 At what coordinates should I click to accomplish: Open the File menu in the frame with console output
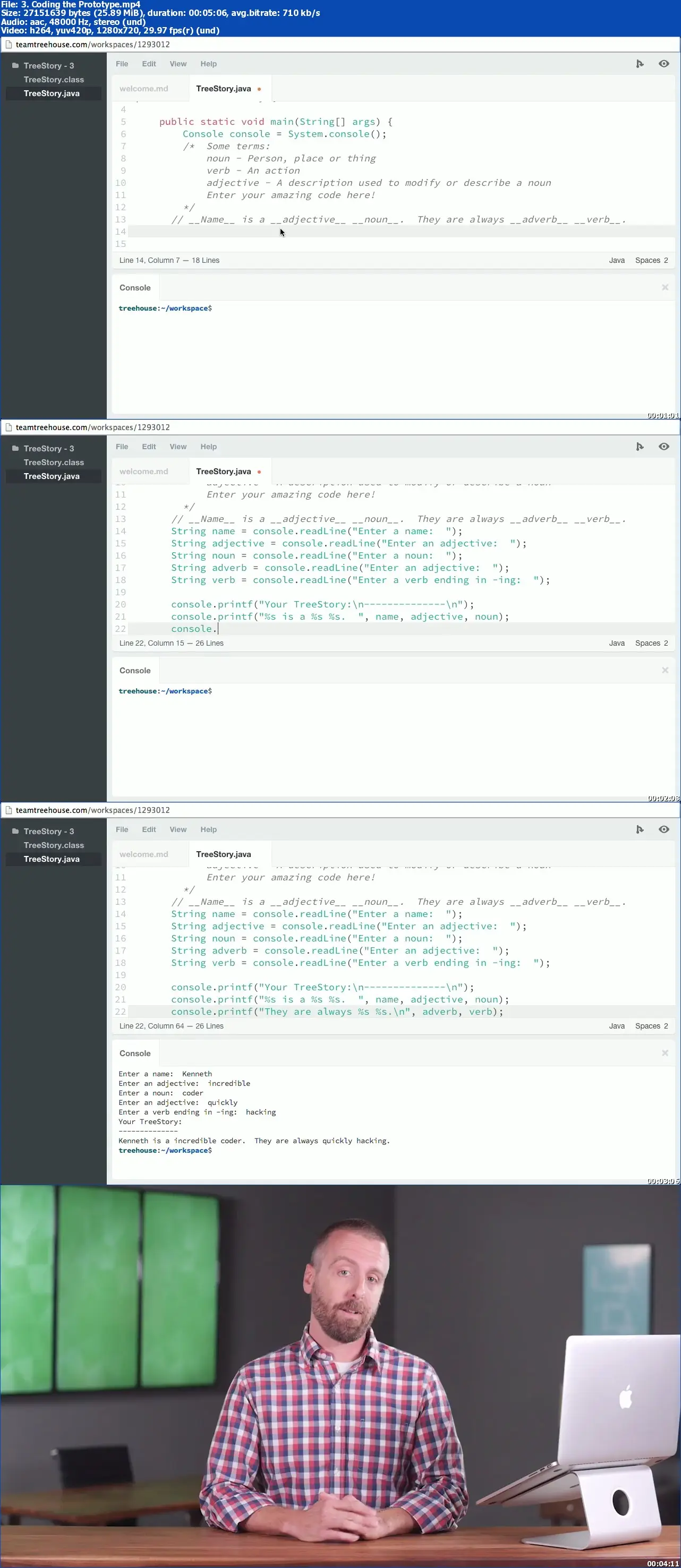(x=122, y=829)
